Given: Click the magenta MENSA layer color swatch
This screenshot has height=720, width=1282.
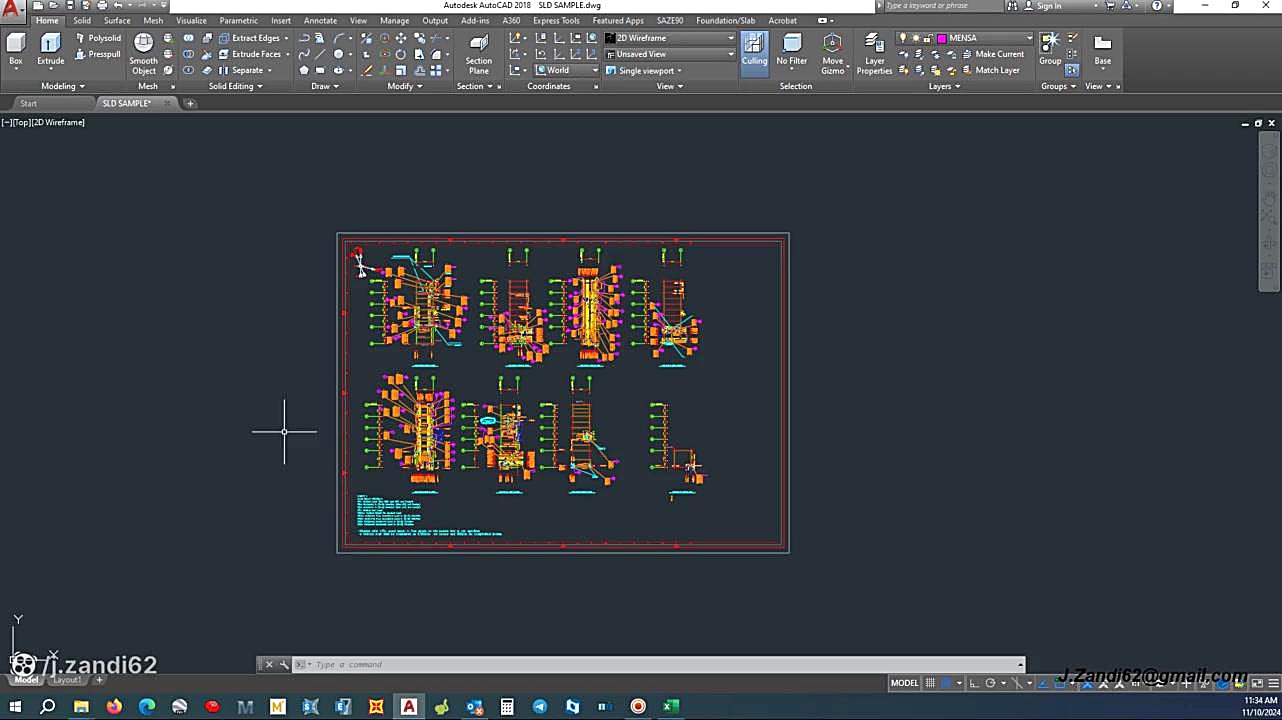Looking at the screenshot, I should point(942,38).
